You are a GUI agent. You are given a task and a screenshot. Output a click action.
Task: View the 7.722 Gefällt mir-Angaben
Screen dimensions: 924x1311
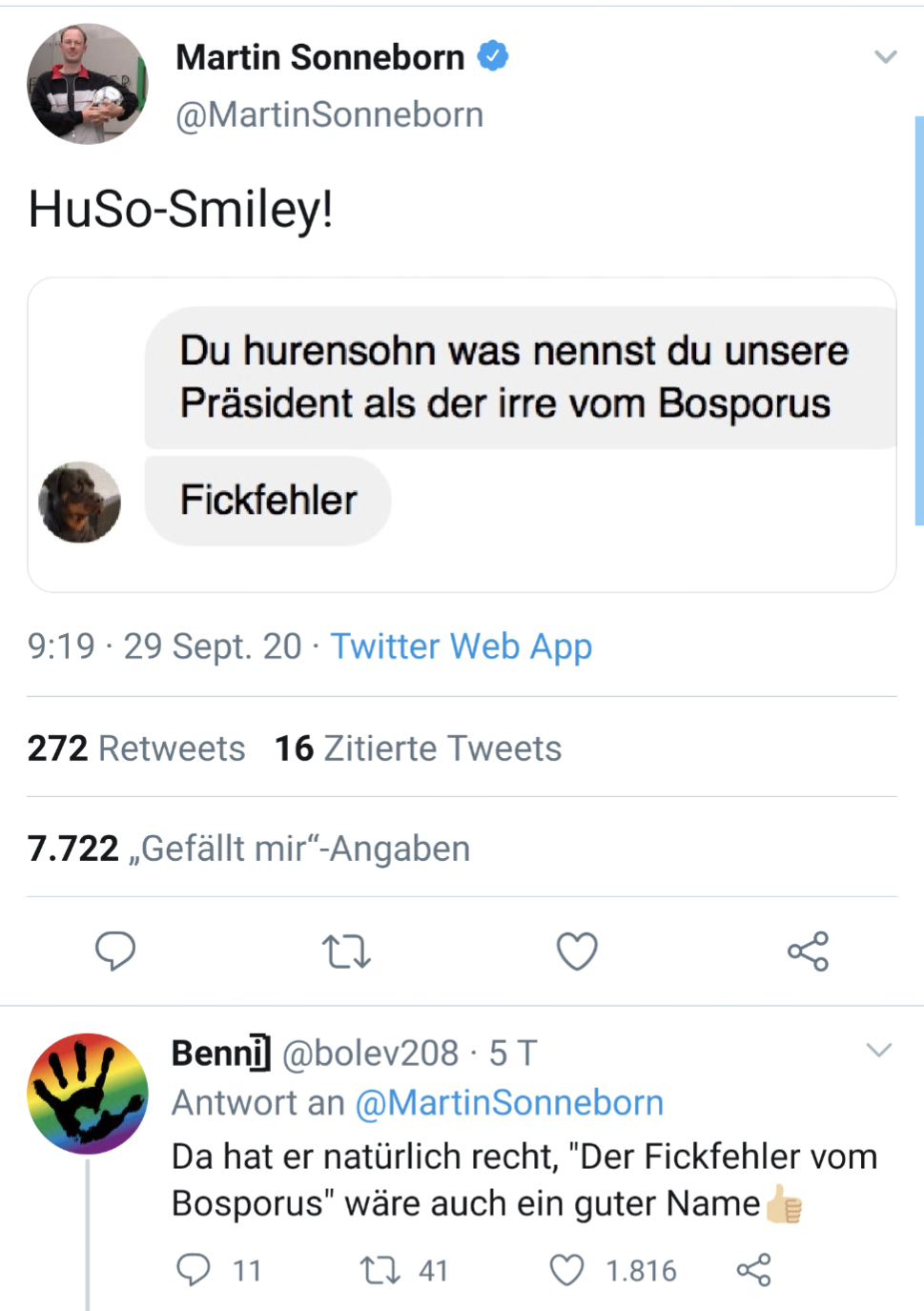pyautogui.click(x=248, y=849)
